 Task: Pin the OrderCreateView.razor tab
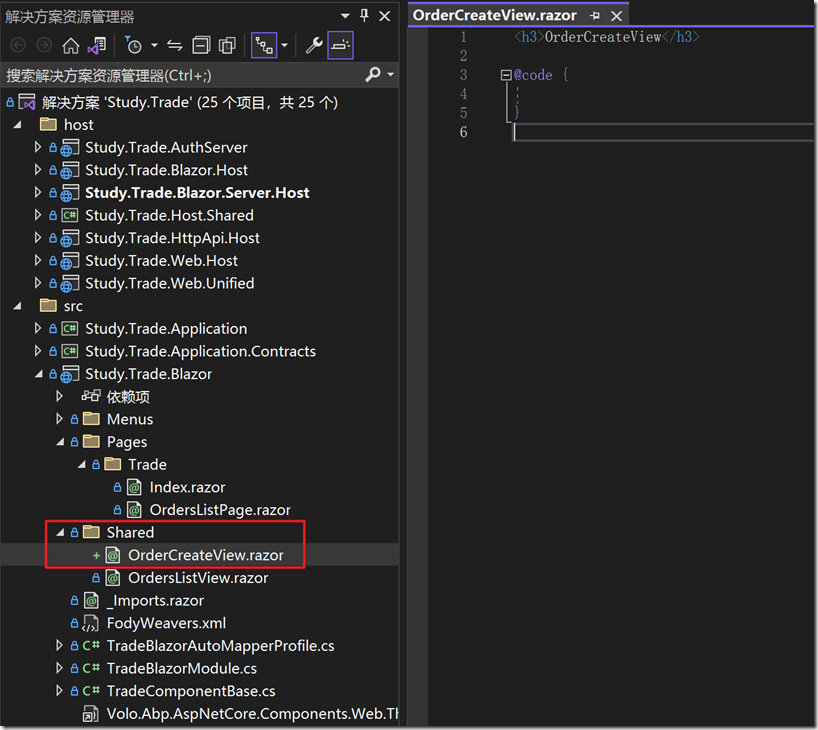(594, 16)
